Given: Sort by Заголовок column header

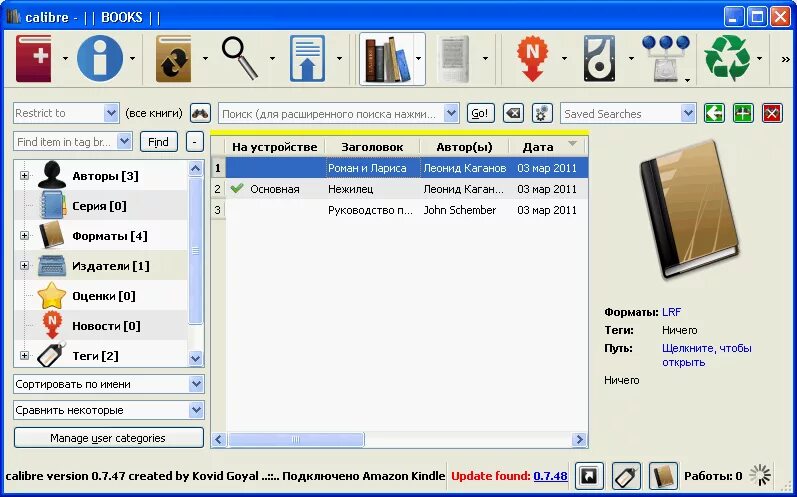Looking at the screenshot, I should (372, 147).
